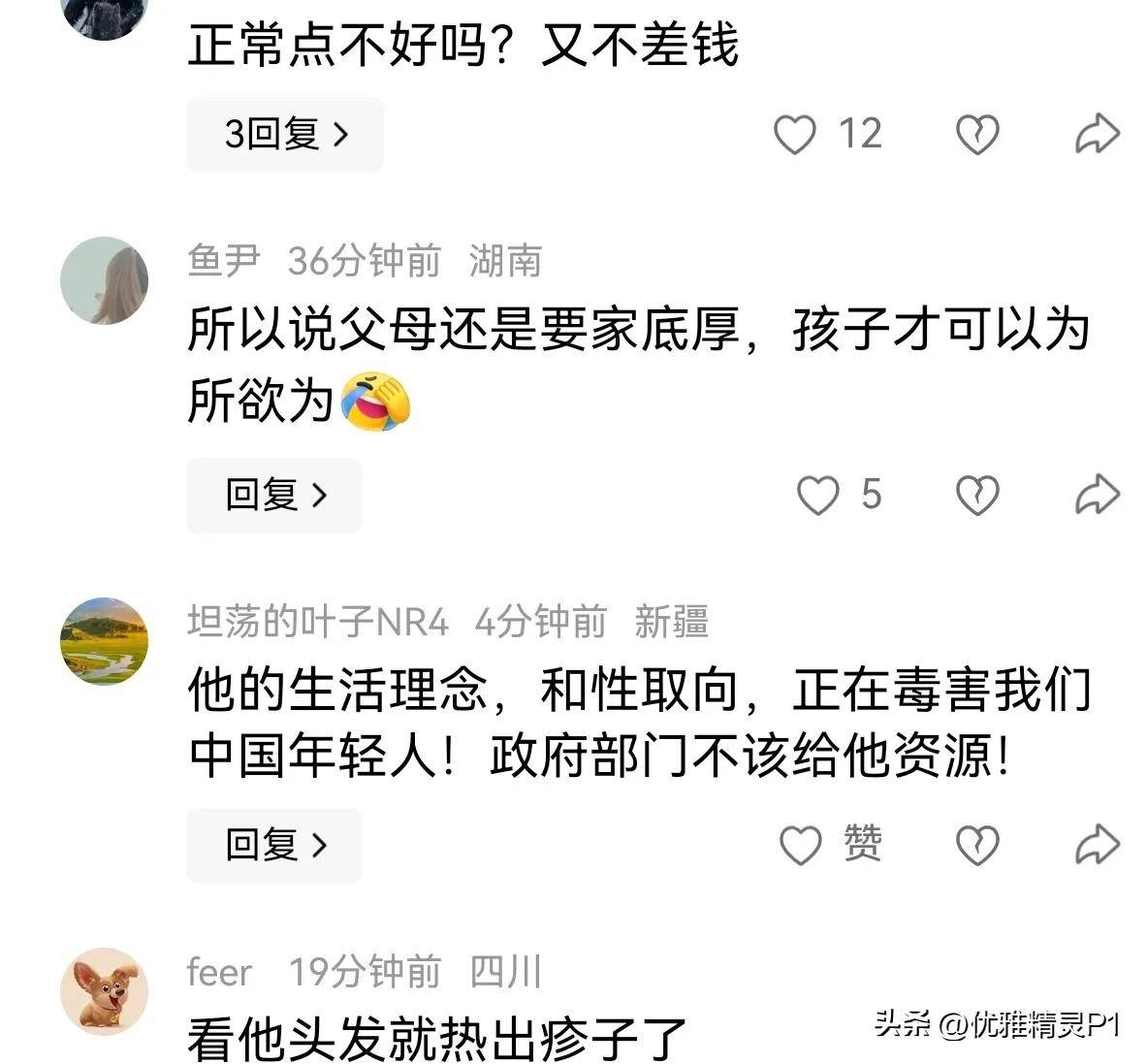
Task: Open 鱼尹's profile avatar
Action: point(104,280)
